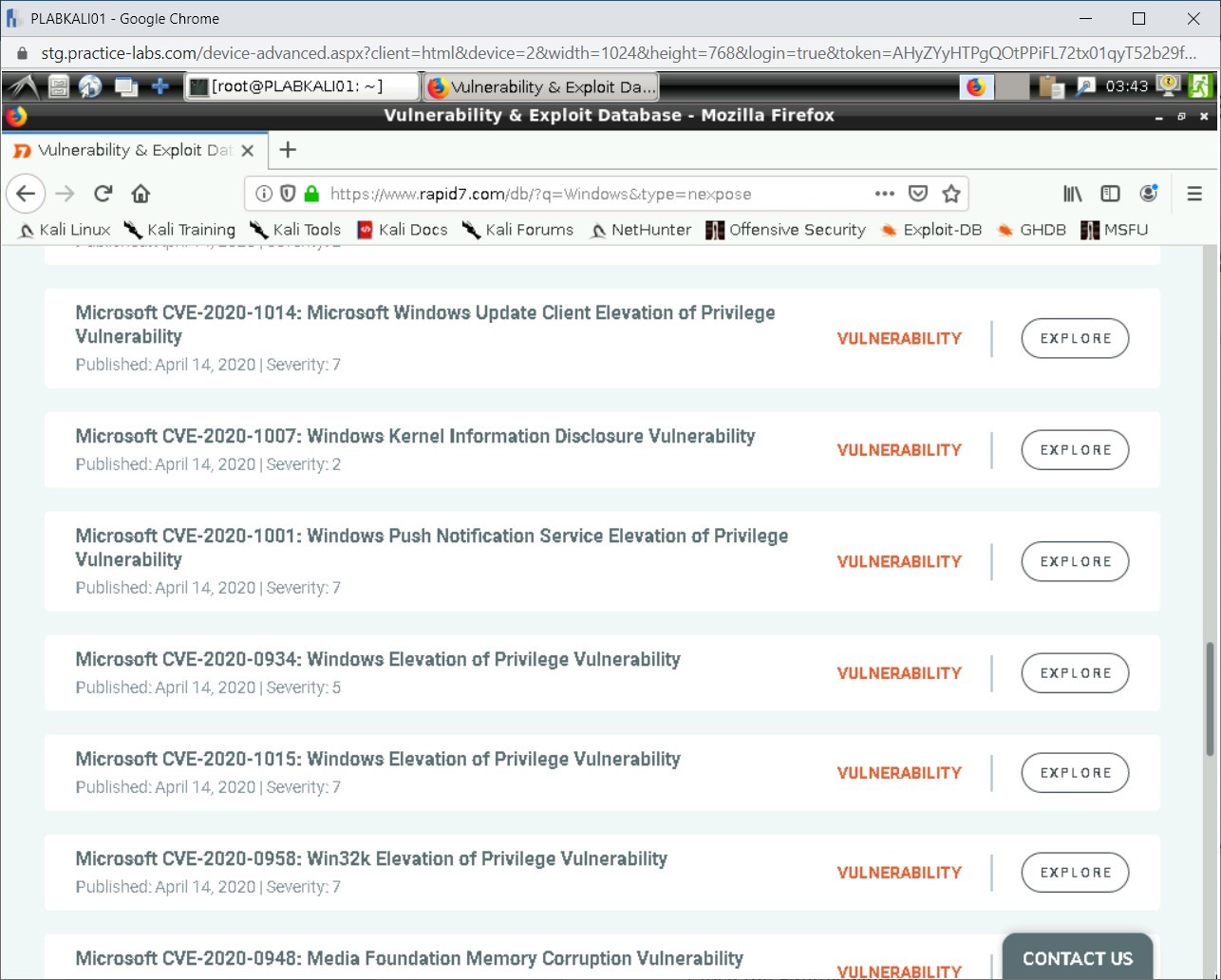Reload the Rapid7 page
The height and width of the screenshot is (980, 1221).
coord(103,193)
